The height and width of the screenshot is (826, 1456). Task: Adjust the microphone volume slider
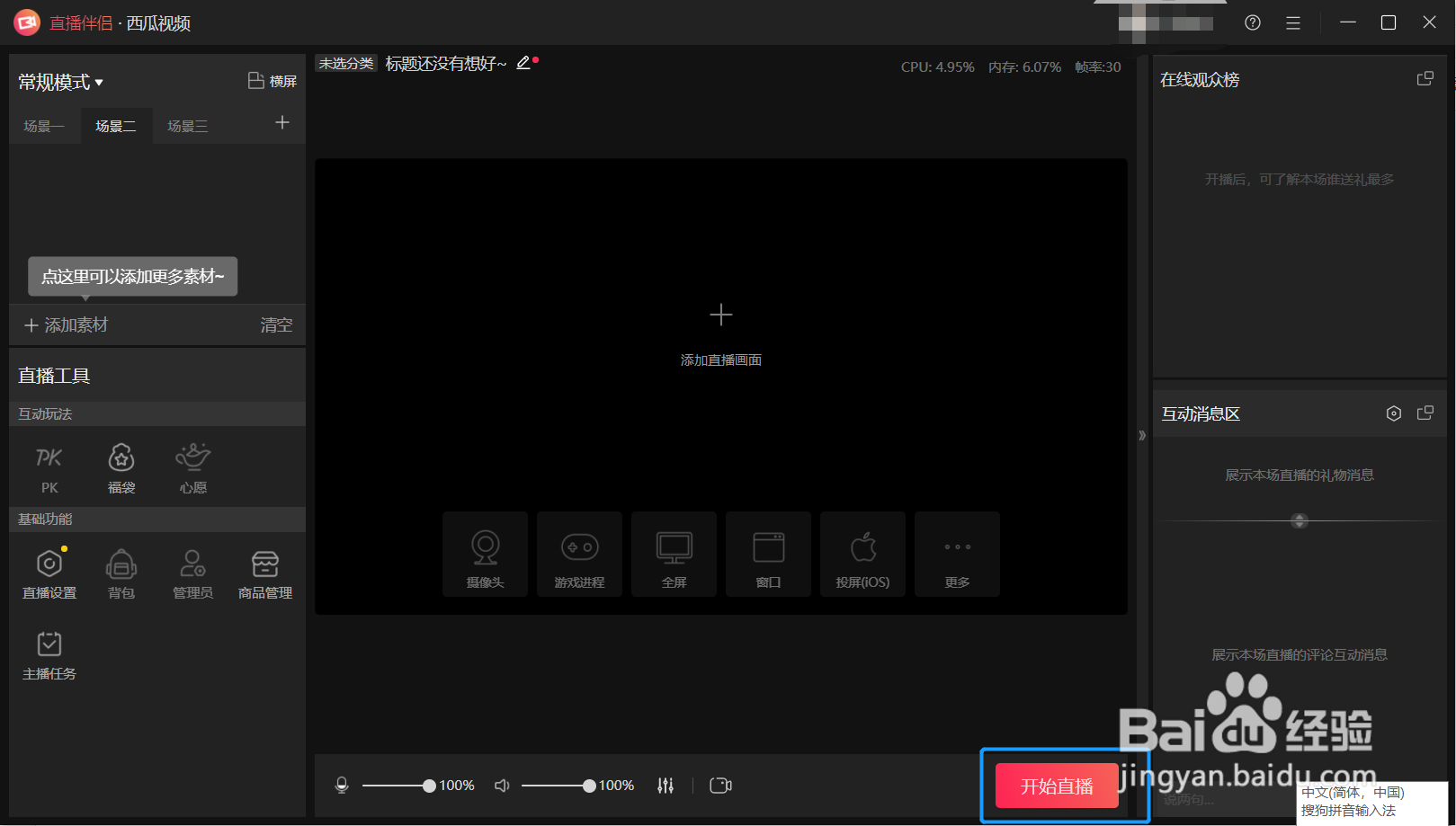pyautogui.click(x=398, y=786)
